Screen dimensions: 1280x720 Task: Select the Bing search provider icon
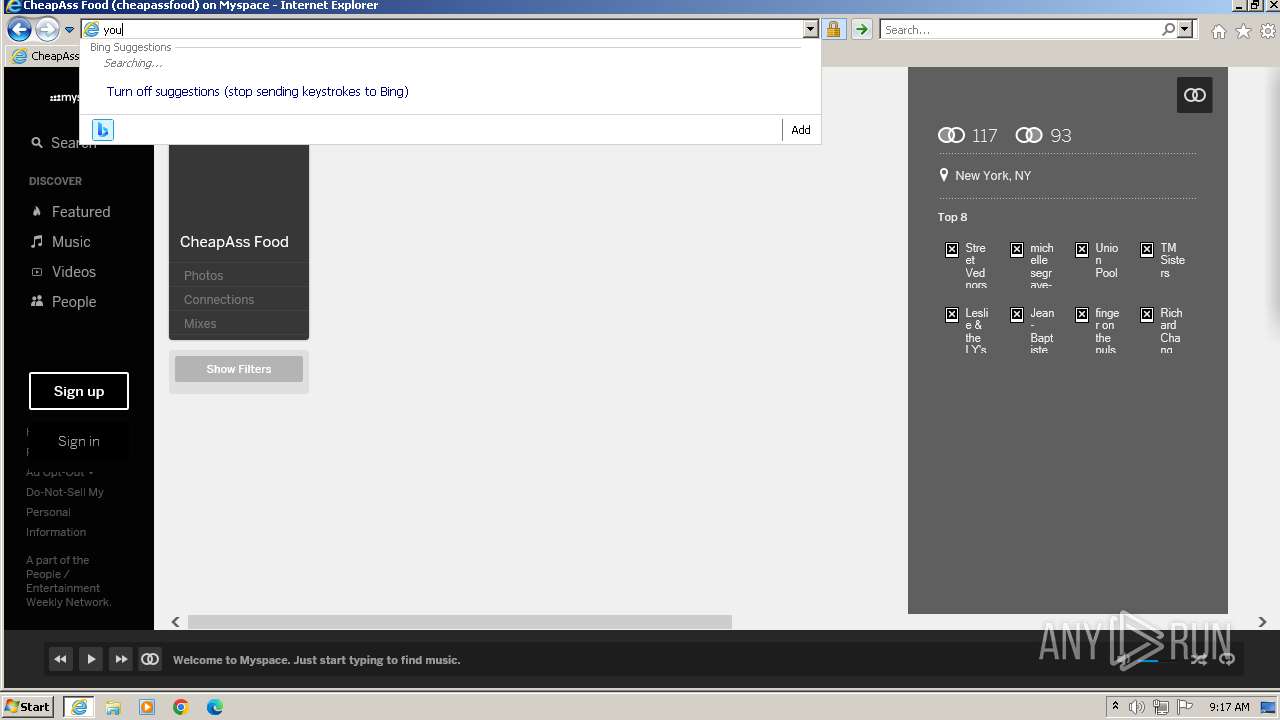103,130
